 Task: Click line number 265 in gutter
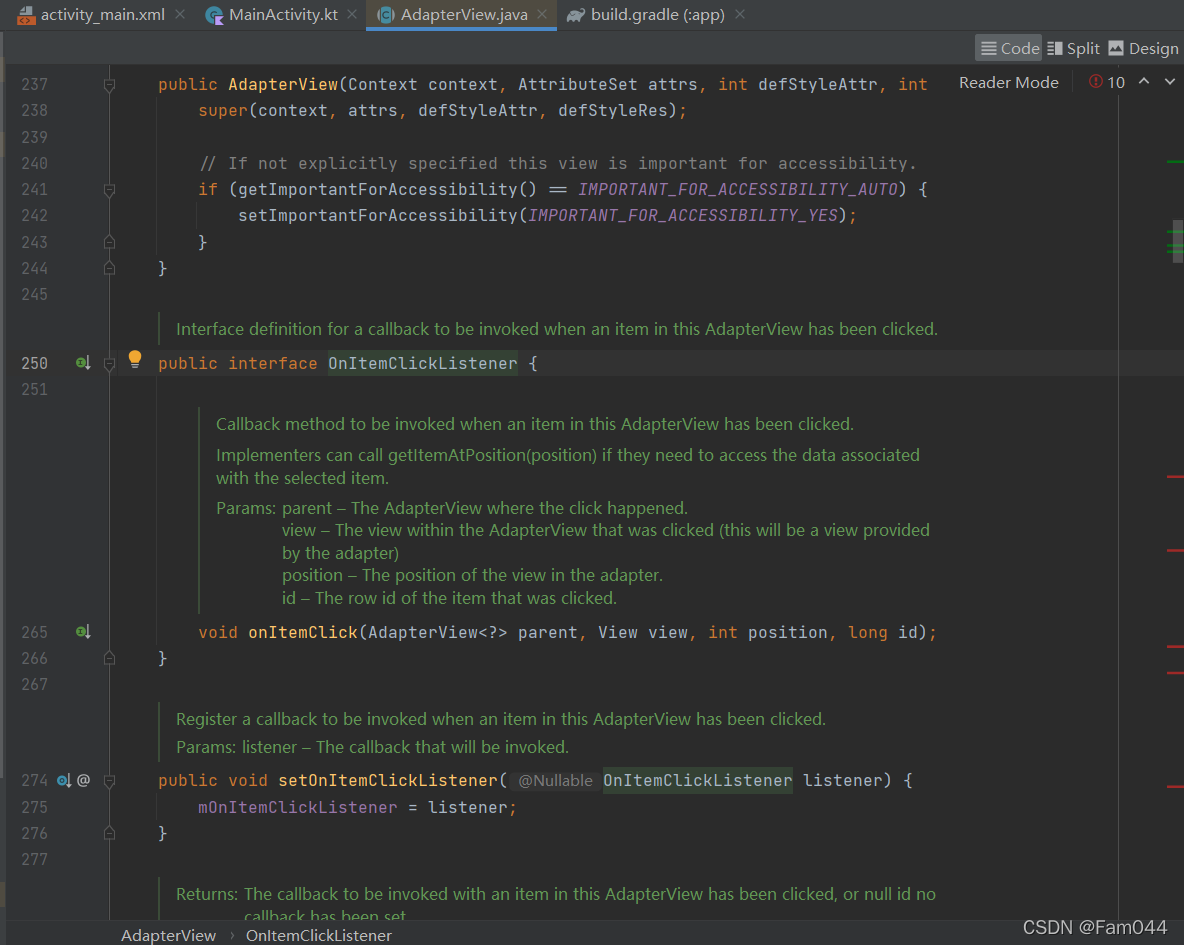click(34, 632)
